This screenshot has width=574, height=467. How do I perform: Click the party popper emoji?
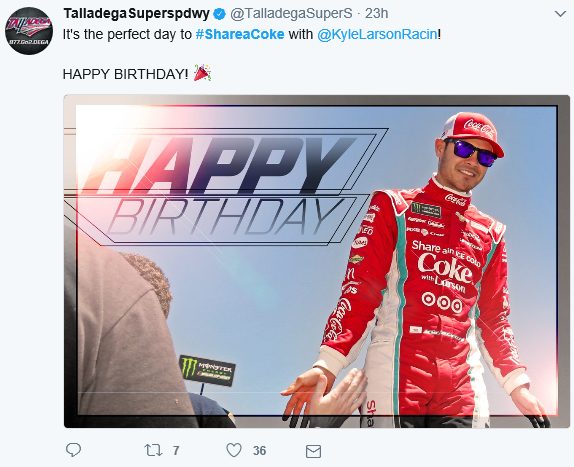202,73
